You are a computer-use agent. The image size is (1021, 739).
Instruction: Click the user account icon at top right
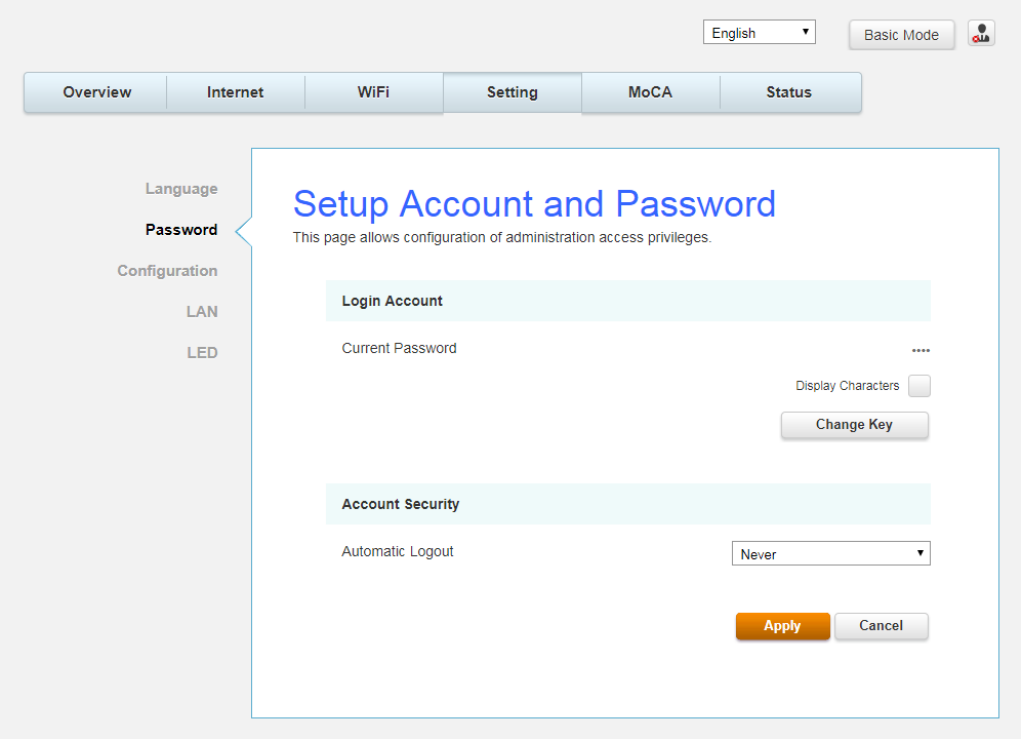(981, 34)
